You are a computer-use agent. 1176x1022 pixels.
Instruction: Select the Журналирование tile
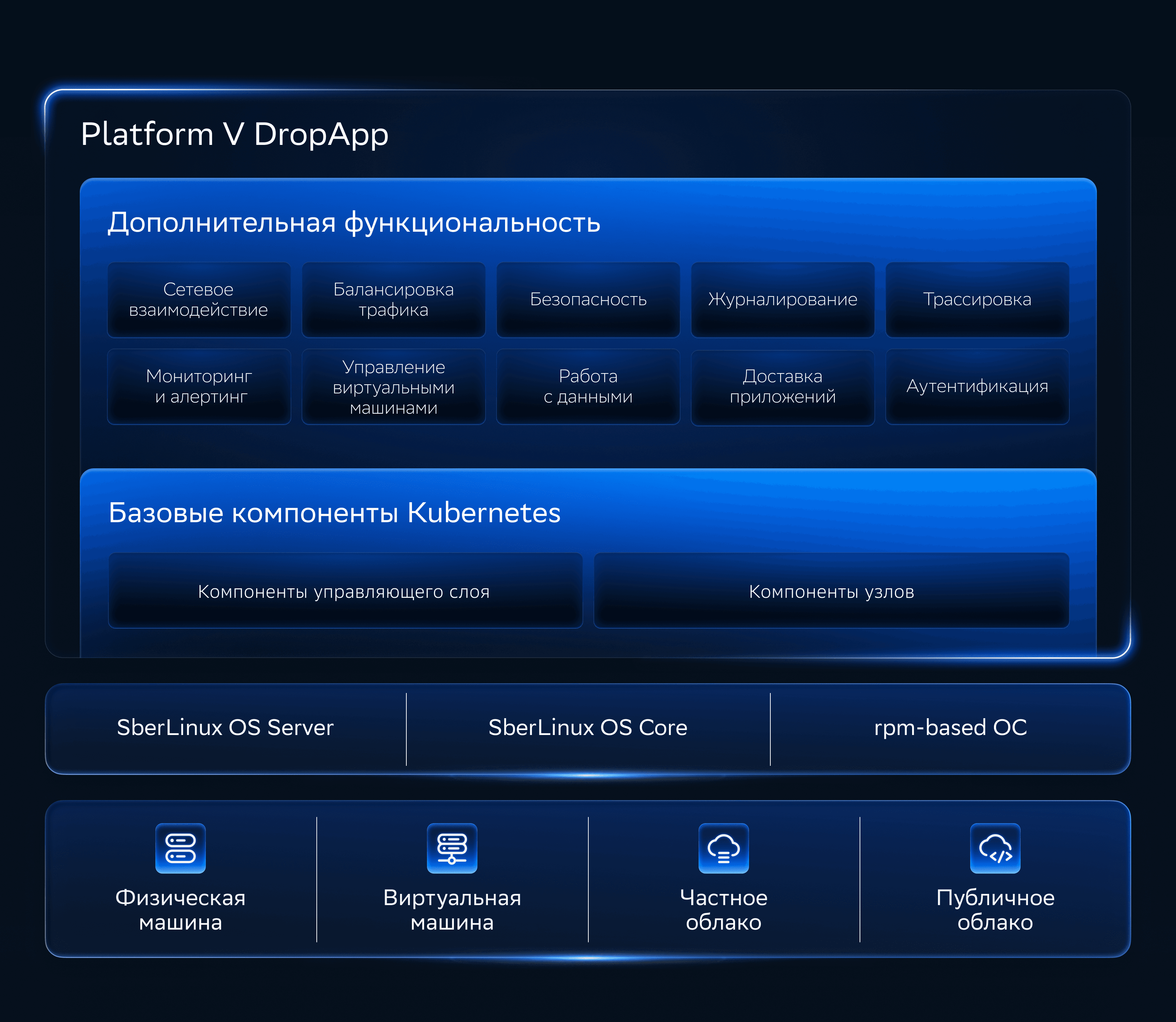[783, 299]
